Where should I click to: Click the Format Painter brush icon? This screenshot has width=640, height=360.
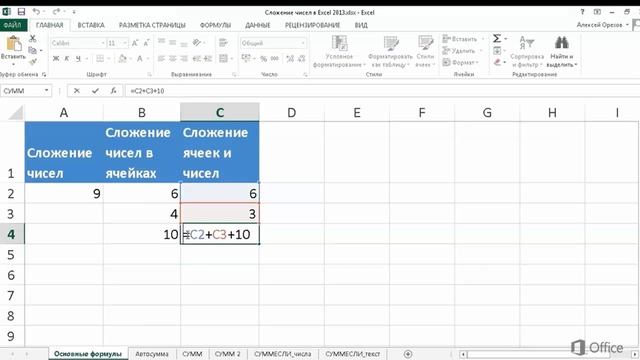(33, 62)
